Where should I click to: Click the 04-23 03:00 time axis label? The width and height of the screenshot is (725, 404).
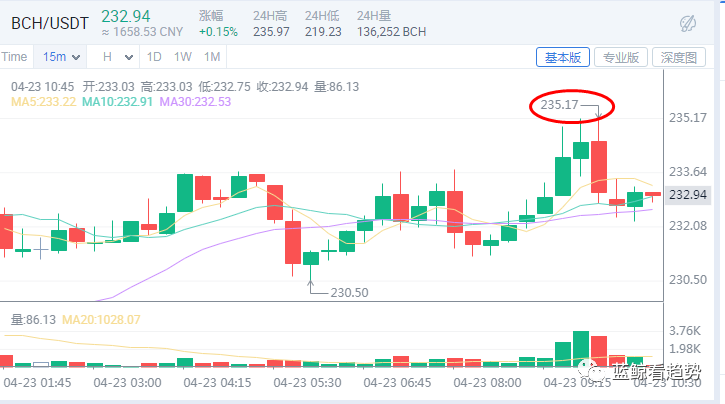click(x=127, y=383)
